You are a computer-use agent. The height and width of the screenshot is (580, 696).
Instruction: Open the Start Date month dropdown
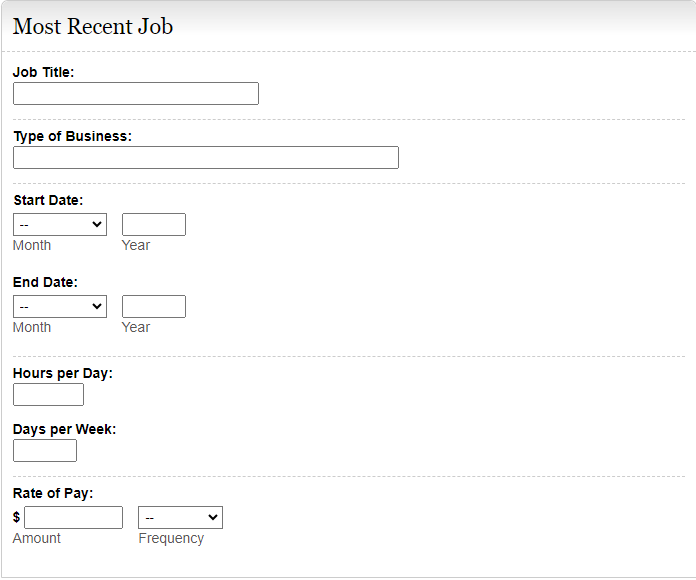[60, 225]
